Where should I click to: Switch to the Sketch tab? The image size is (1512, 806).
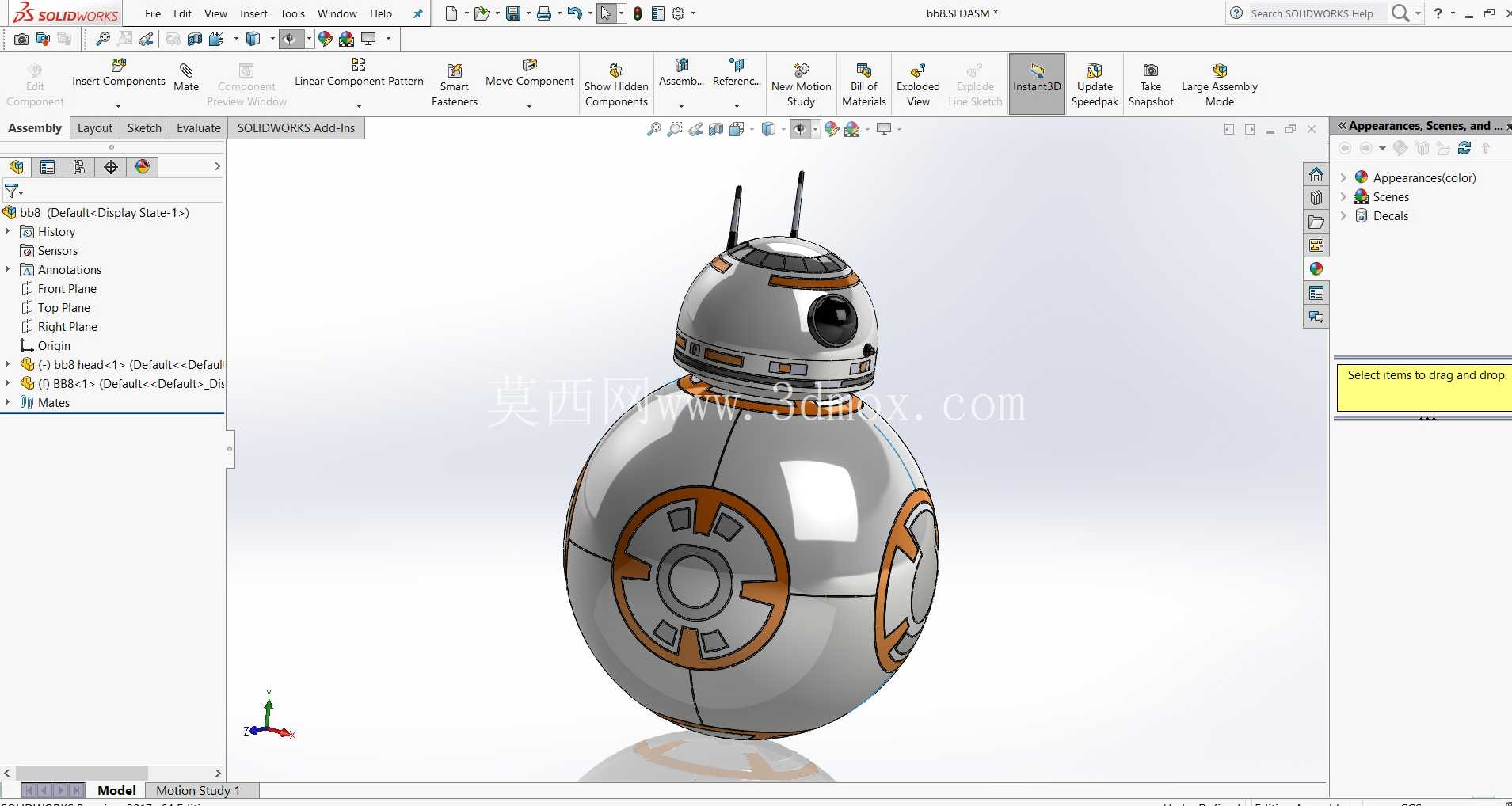[144, 128]
